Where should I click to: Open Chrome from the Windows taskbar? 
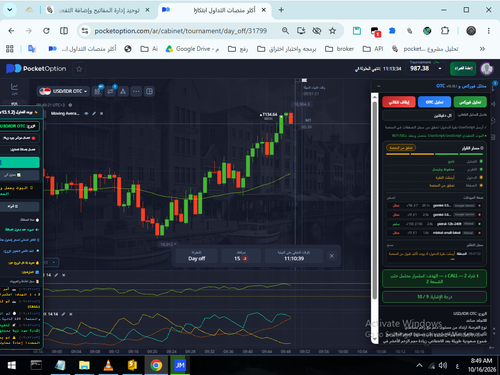click(156, 365)
